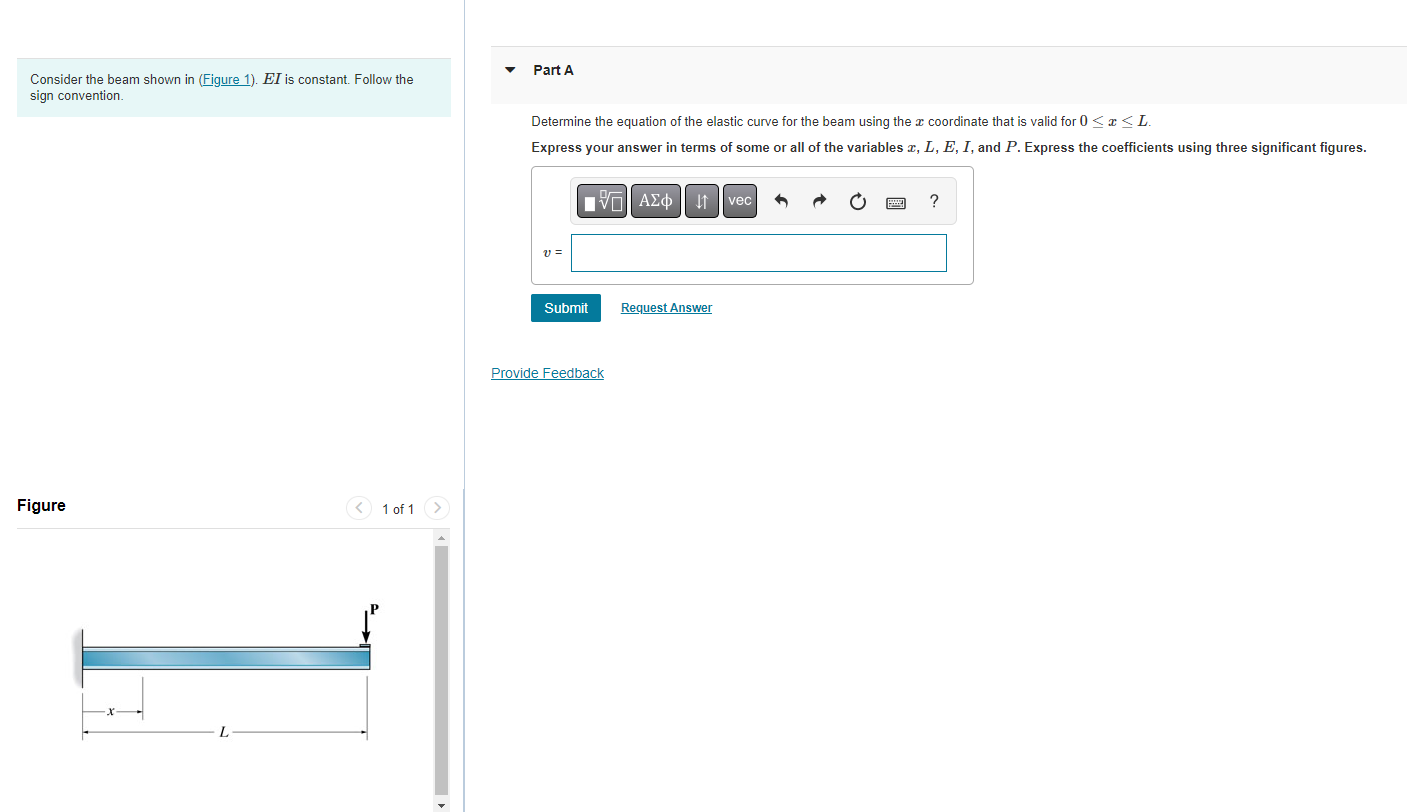
Task: Open the Provide Feedback link
Action: click(x=547, y=373)
